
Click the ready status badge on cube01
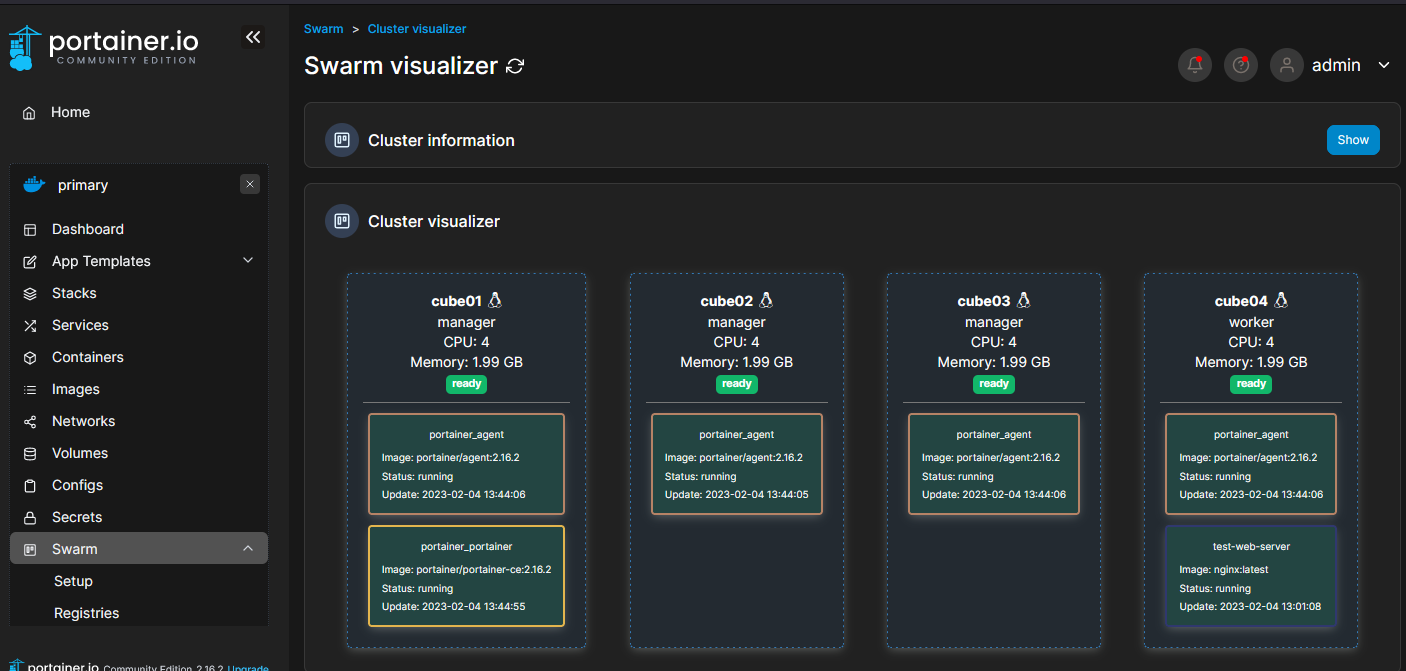tap(467, 384)
